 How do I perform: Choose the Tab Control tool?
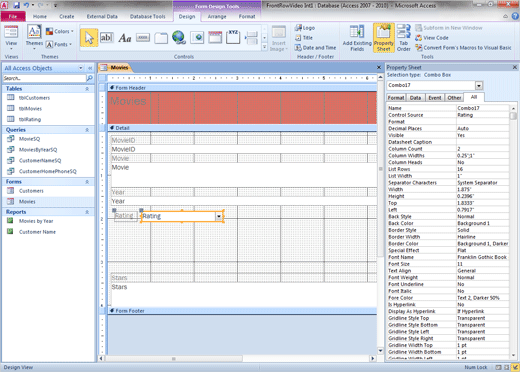tap(161, 38)
